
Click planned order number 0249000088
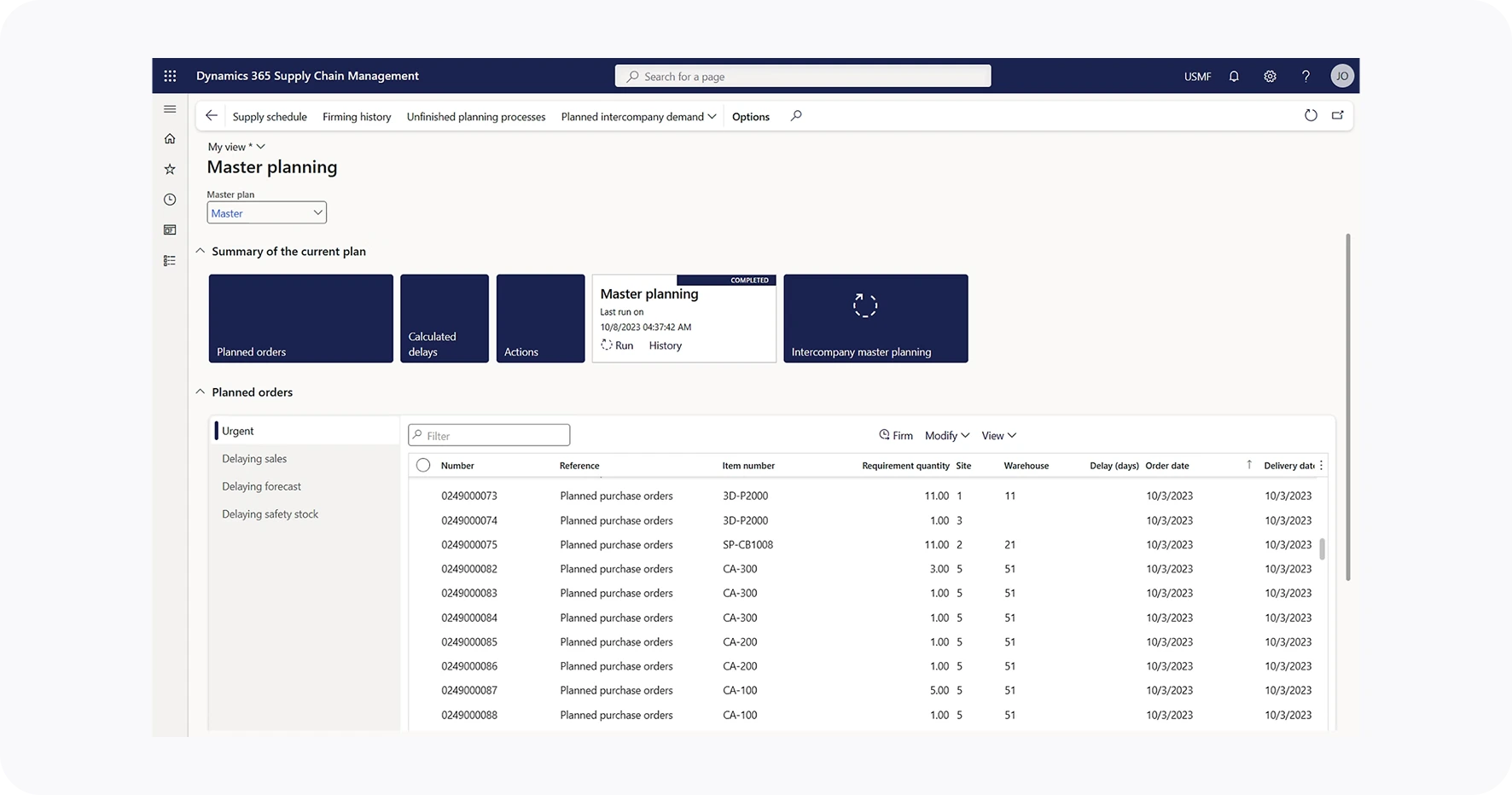pos(469,715)
